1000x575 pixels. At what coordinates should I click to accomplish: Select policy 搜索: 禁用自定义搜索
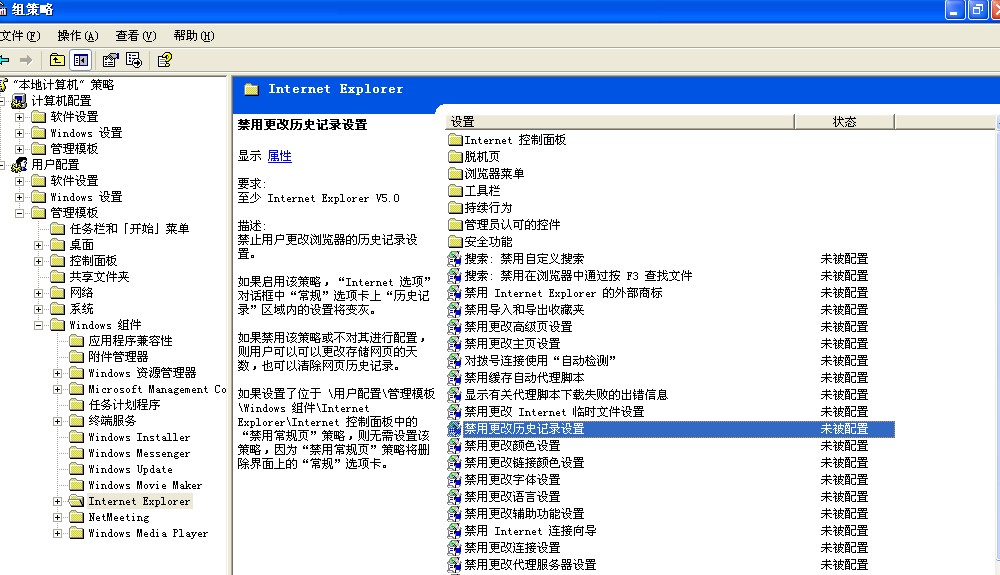click(524, 259)
